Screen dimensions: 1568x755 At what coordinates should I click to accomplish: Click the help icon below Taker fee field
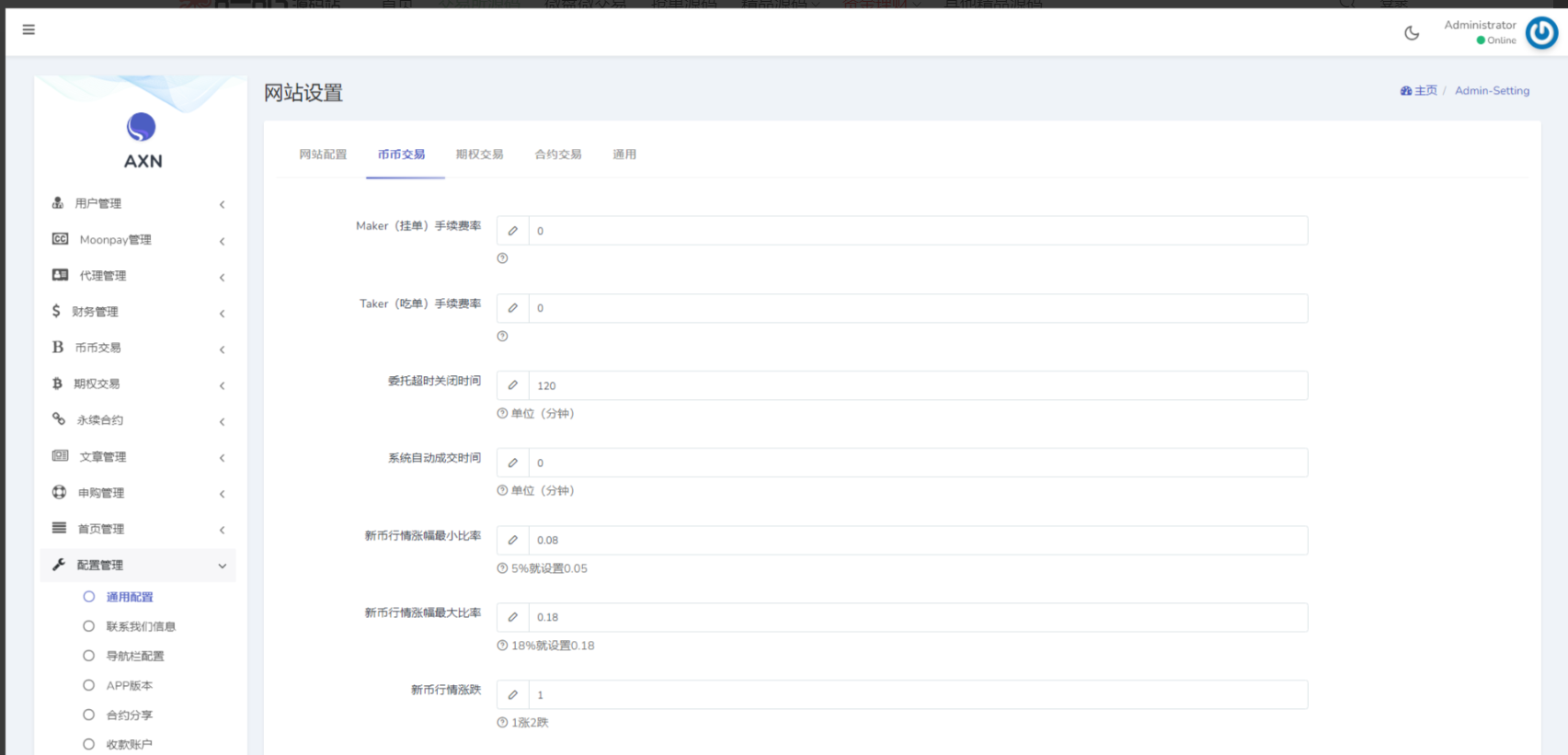click(x=502, y=337)
